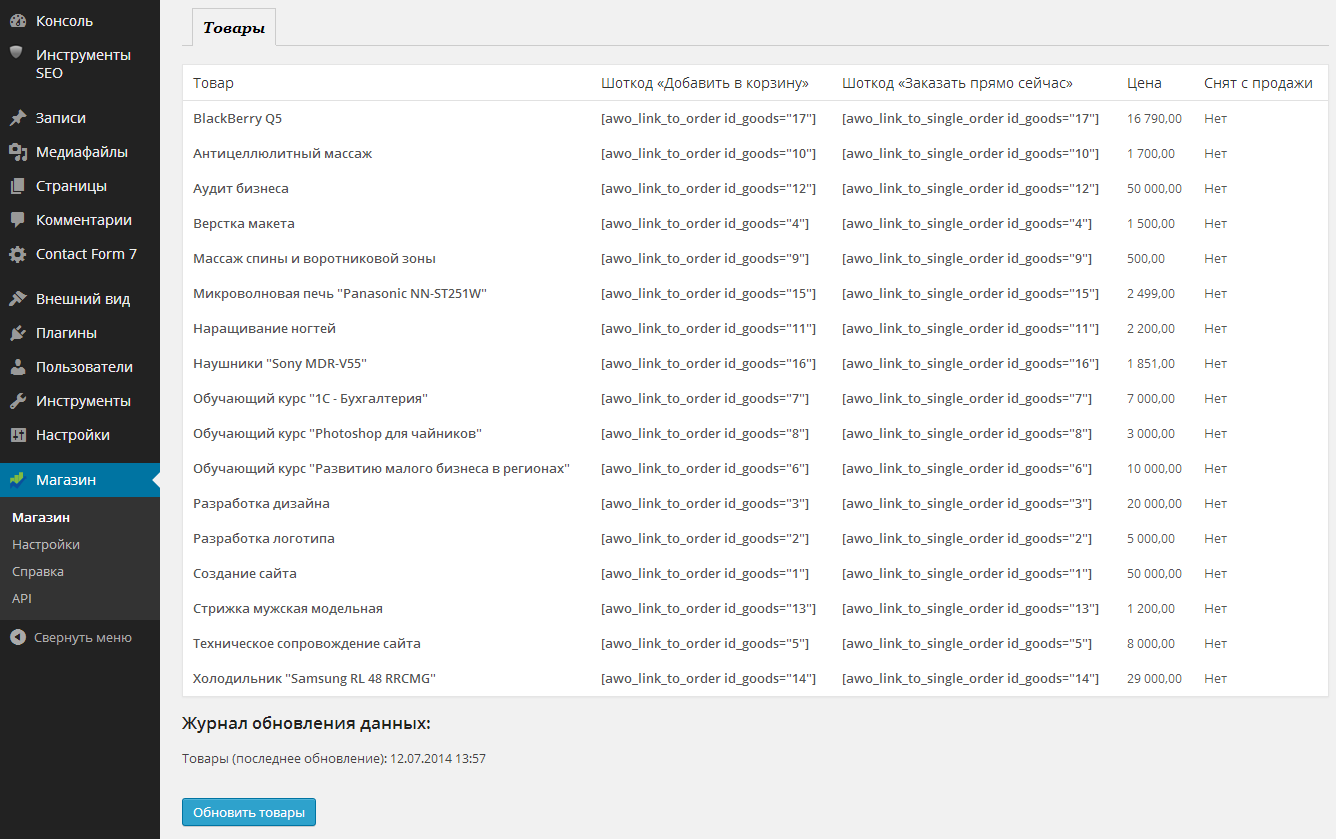Select the Товары tab
Viewport: 1336px width, 839px height.
[234, 28]
